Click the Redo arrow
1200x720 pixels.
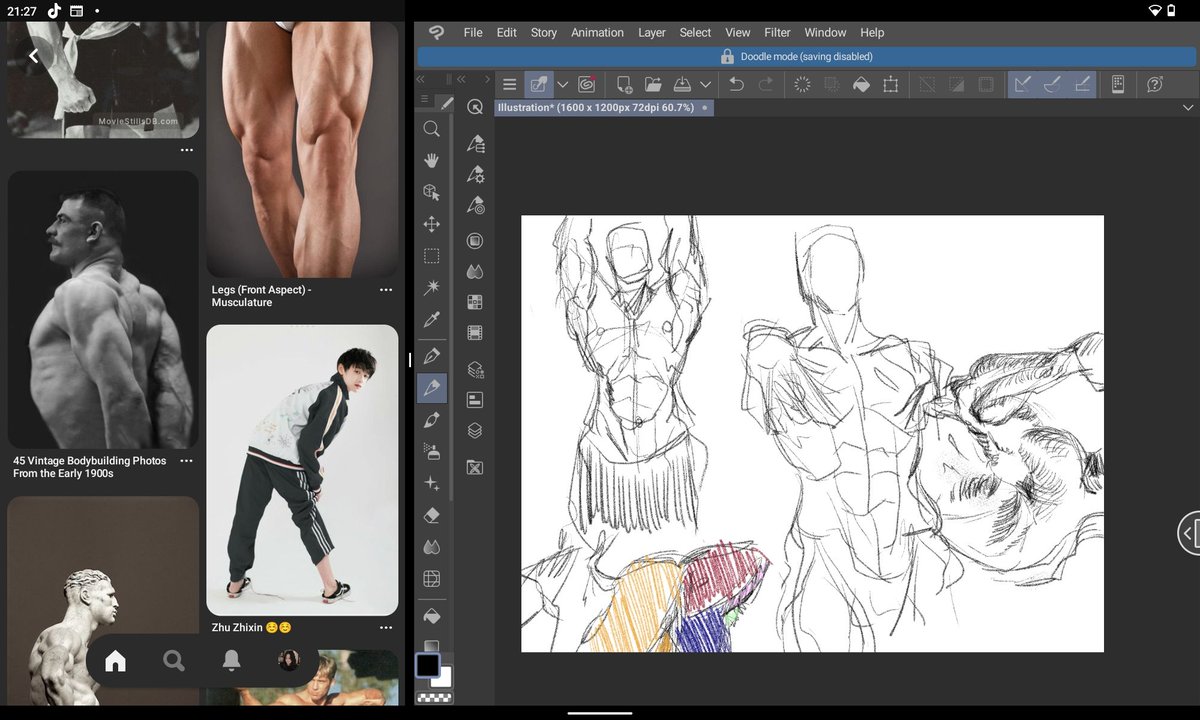click(766, 85)
